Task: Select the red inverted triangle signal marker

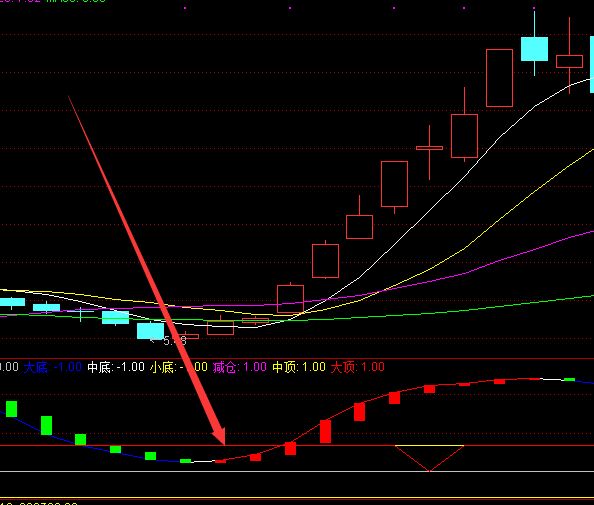Action: pyautogui.click(x=429, y=458)
